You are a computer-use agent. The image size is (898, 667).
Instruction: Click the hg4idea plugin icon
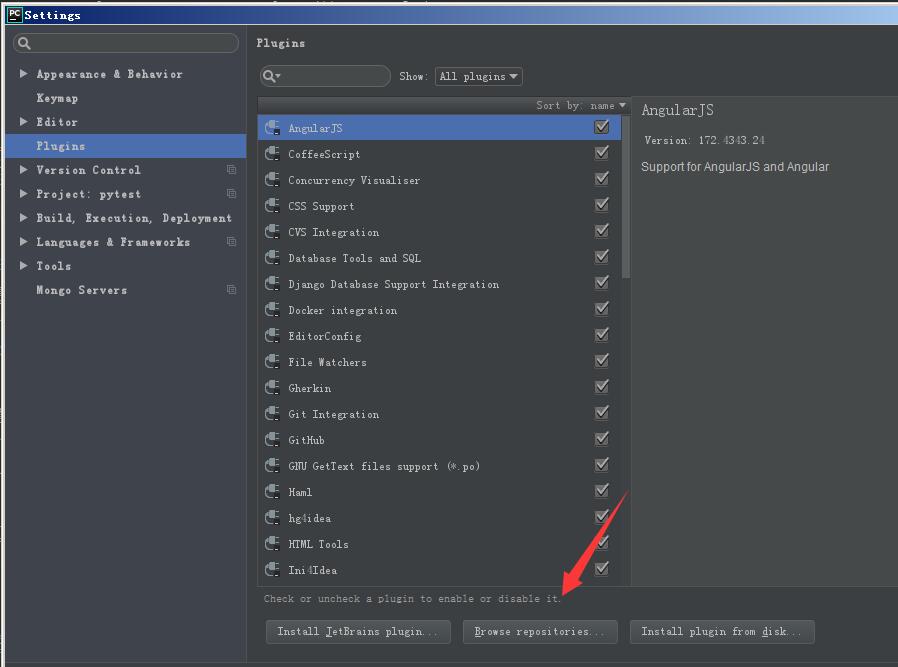pos(272,518)
